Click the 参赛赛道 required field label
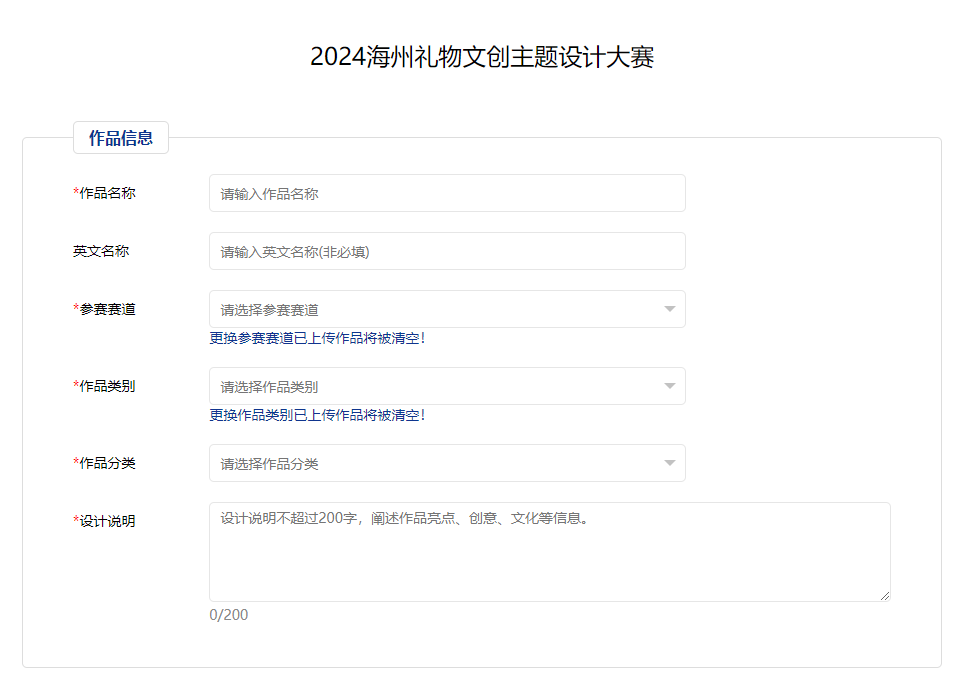The width and height of the screenshot is (965, 683). (106, 309)
